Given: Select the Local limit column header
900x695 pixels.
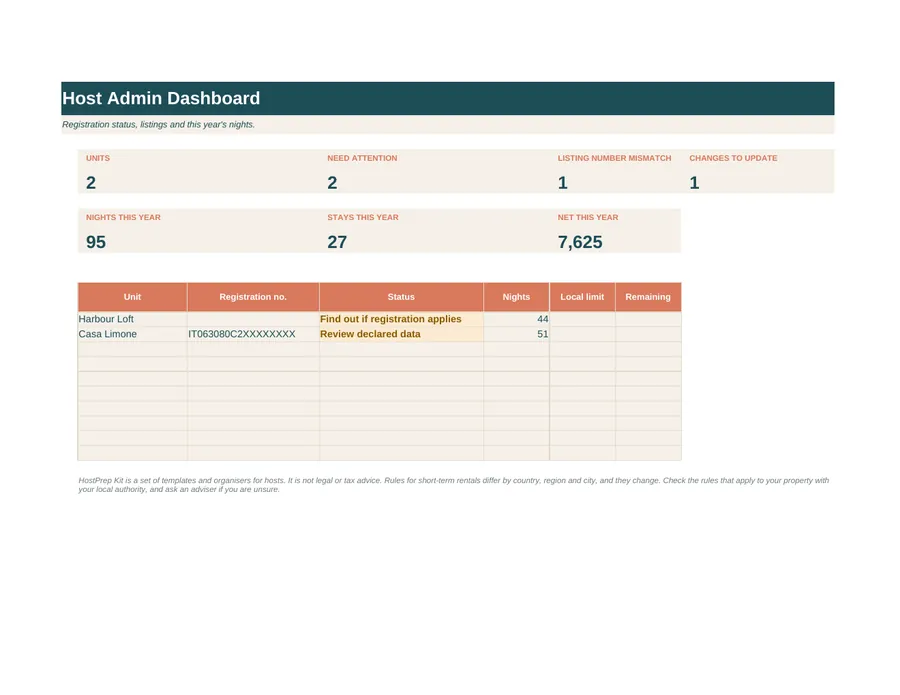Looking at the screenshot, I should (x=583, y=297).
